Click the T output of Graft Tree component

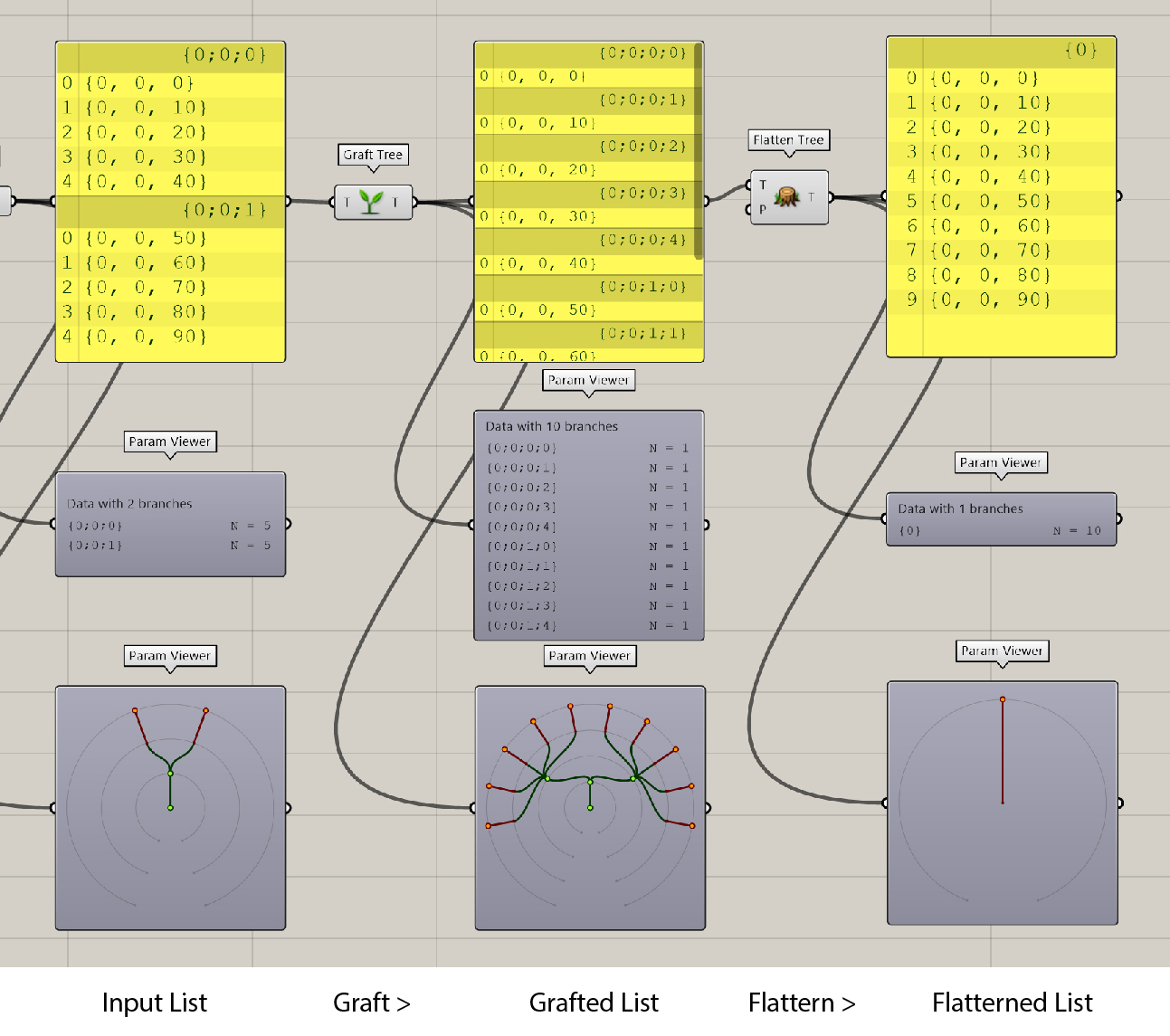click(395, 203)
